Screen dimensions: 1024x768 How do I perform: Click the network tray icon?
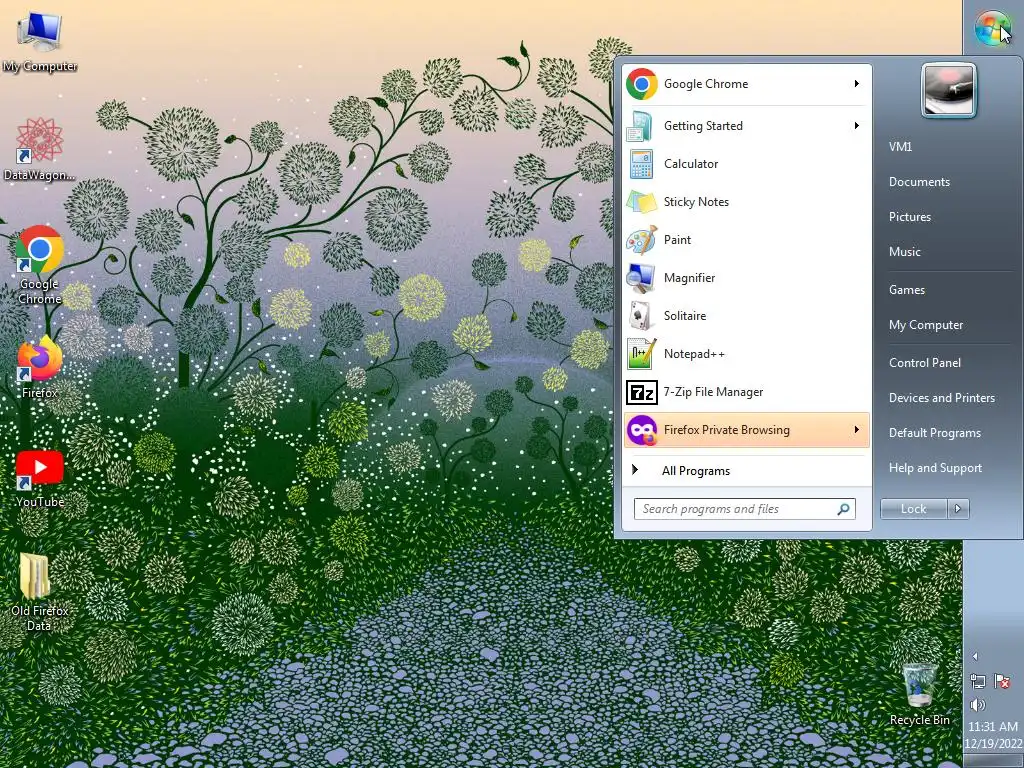pos(978,681)
